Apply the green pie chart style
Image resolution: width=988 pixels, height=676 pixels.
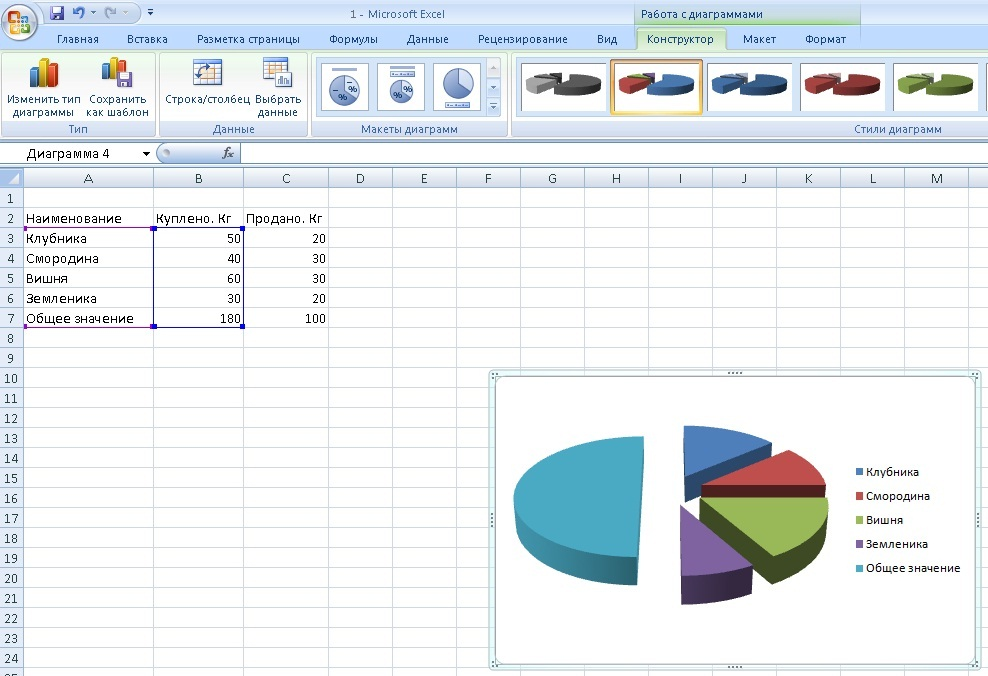pos(935,88)
